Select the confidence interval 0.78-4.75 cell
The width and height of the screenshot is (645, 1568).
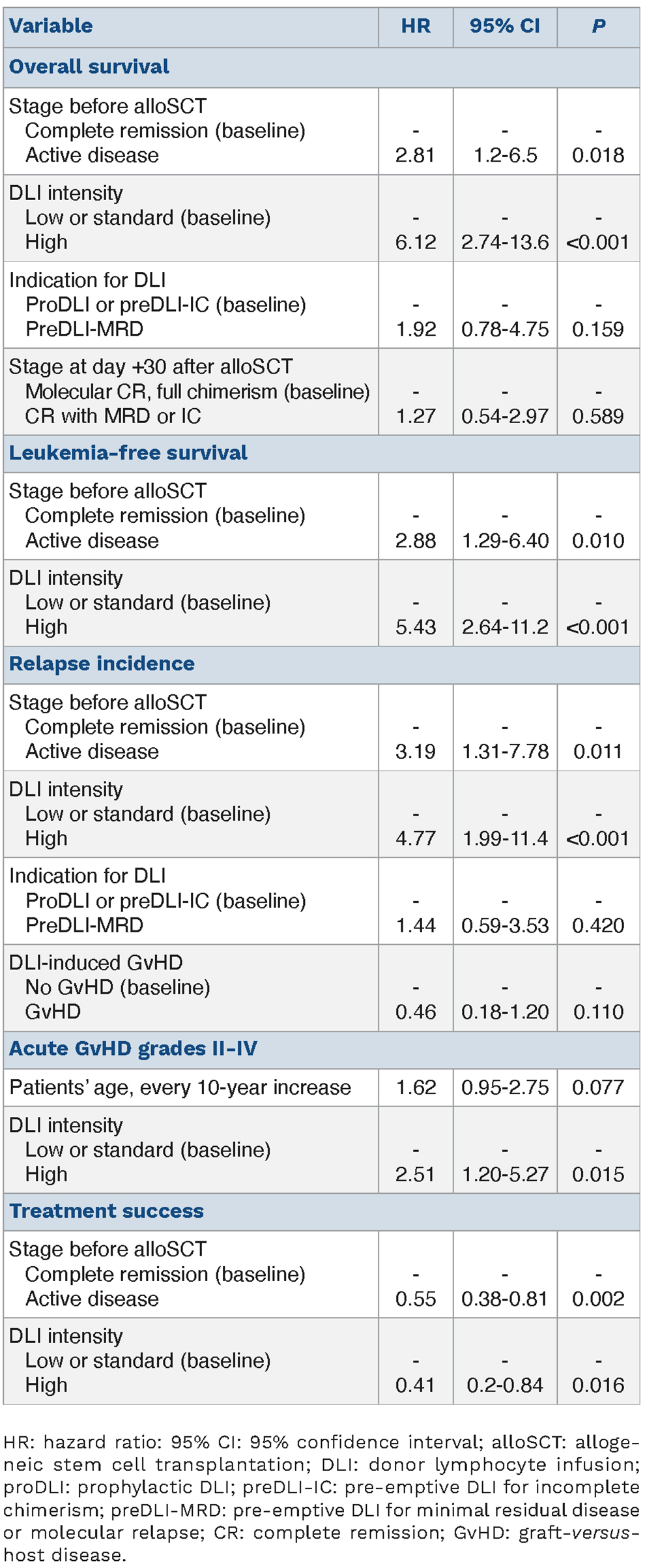(505, 329)
